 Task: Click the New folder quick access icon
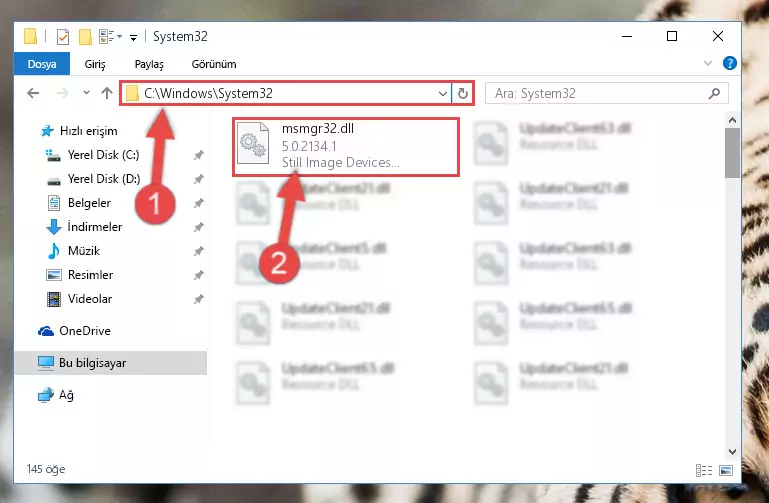pos(85,37)
